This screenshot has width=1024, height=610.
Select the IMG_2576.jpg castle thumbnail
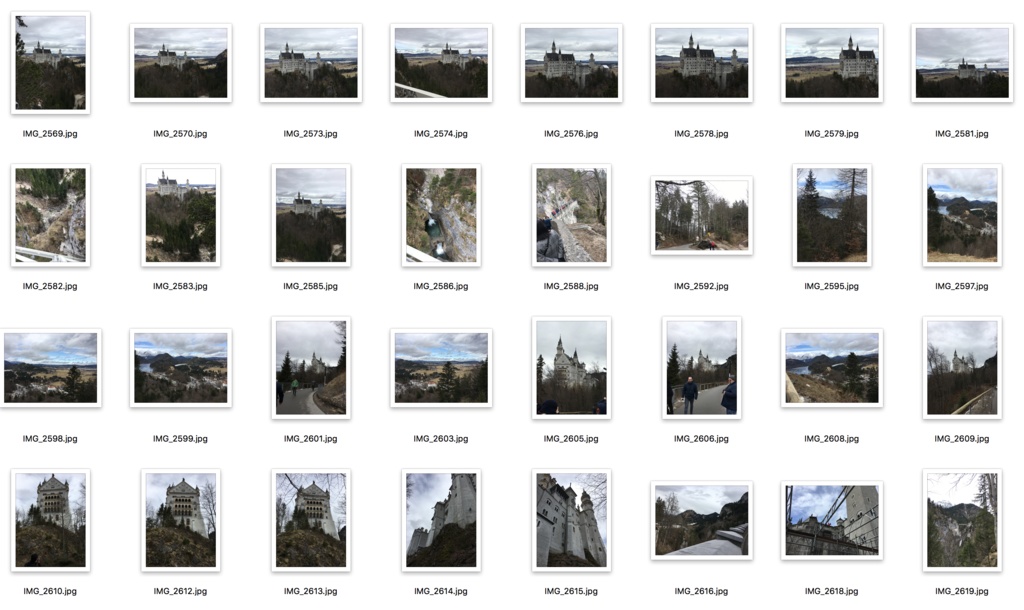click(x=571, y=63)
